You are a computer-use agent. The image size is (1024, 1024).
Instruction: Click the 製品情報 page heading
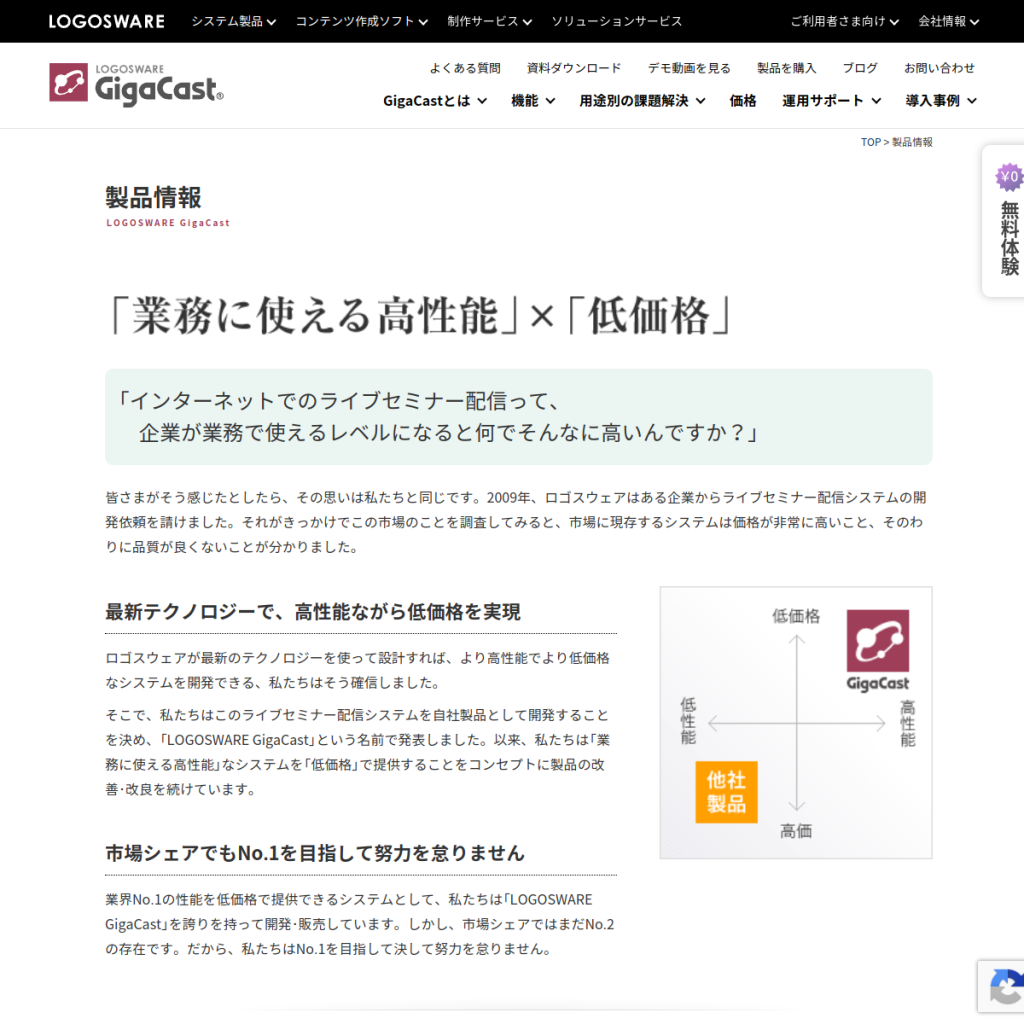coord(153,197)
